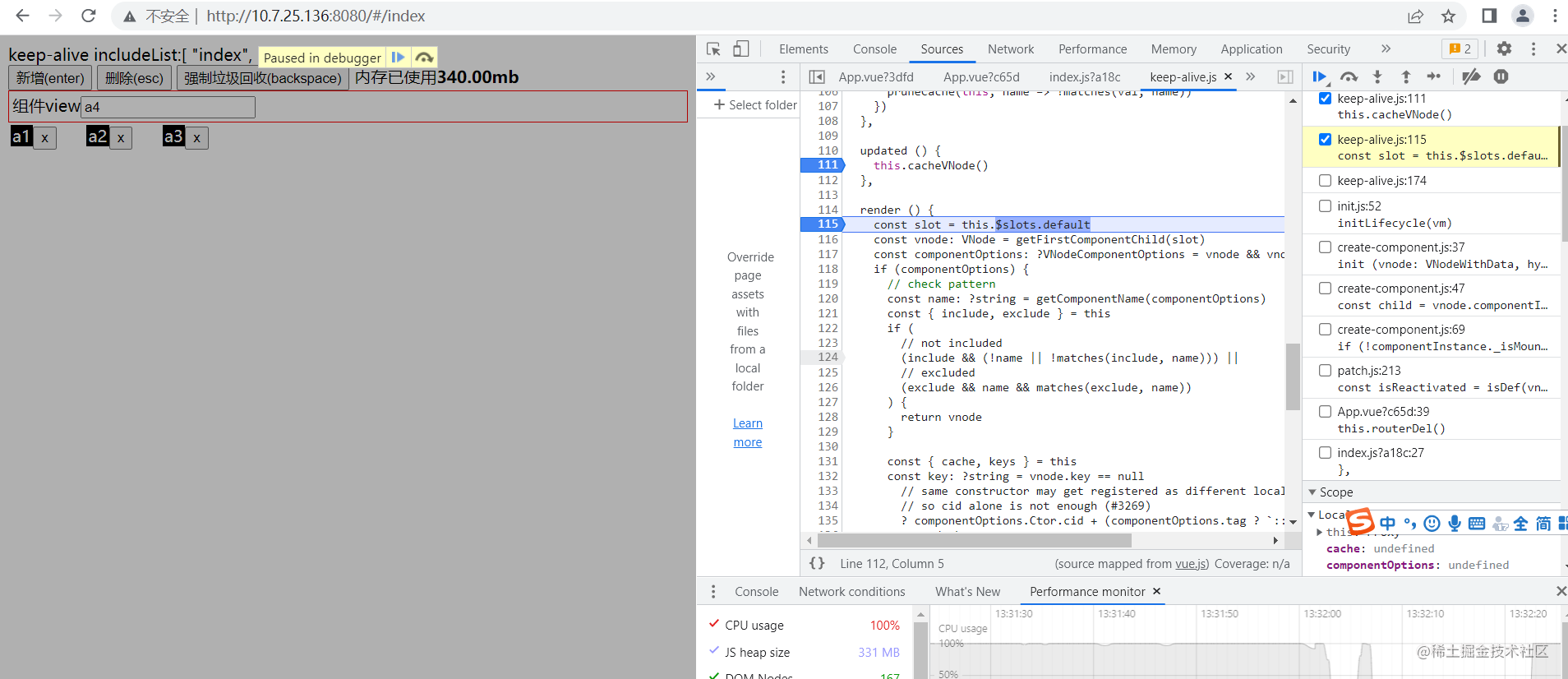Image resolution: width=1568 pixels, height=679 pixels.
Task: Open DevTools settings gear
Action: click(1504, 49)
